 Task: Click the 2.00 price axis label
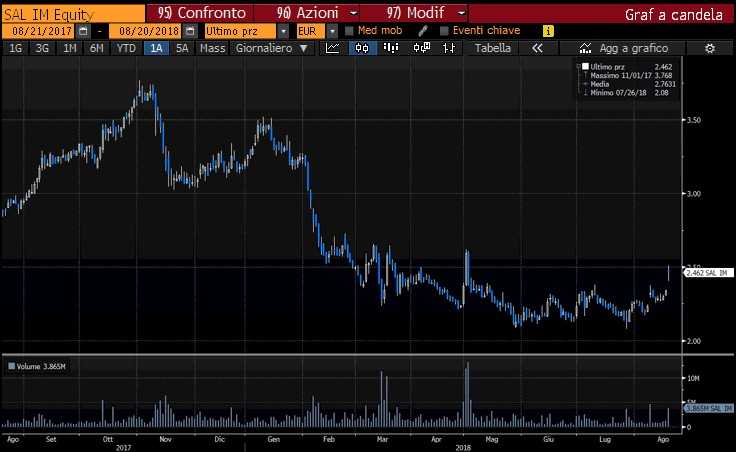point(693,341)
